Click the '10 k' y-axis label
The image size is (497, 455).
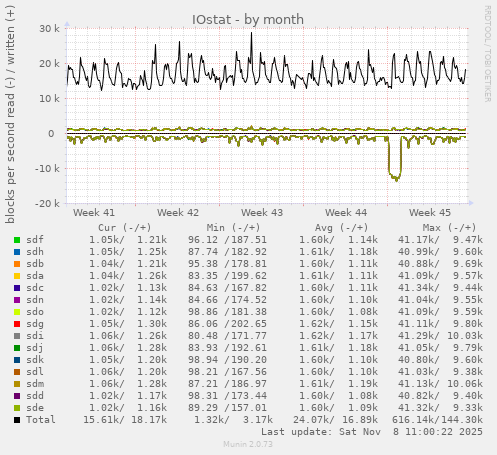[49, 99]
